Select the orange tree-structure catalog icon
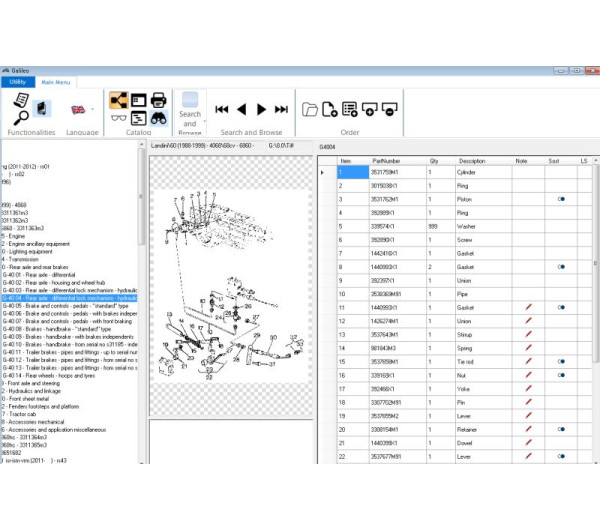600x531 pixels. [x=118, y=99]
